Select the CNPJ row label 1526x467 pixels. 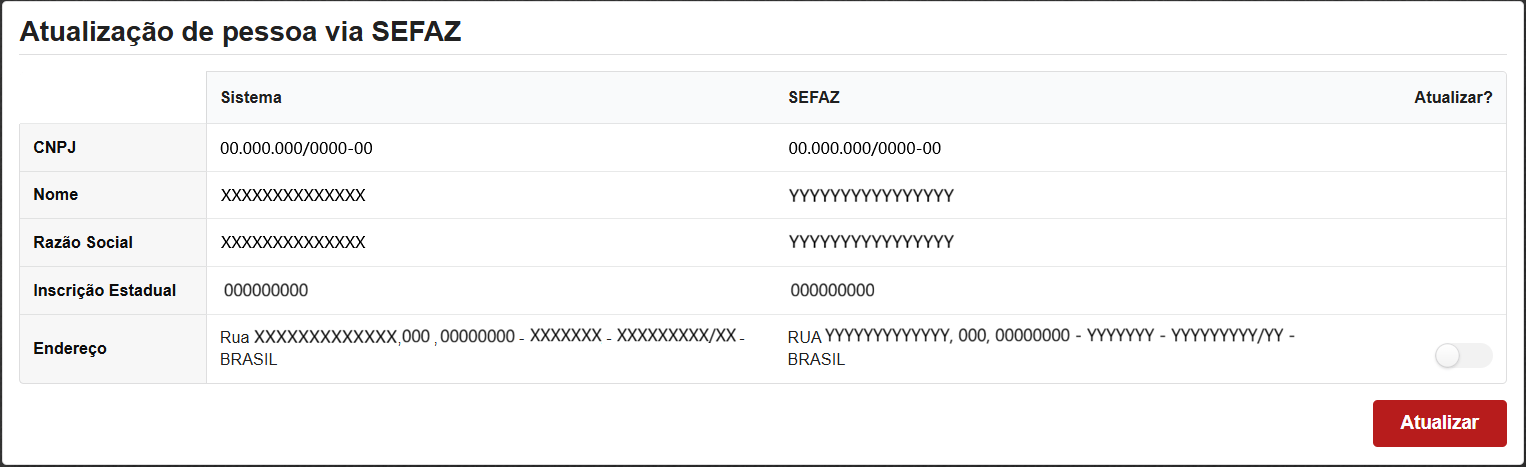55,148
